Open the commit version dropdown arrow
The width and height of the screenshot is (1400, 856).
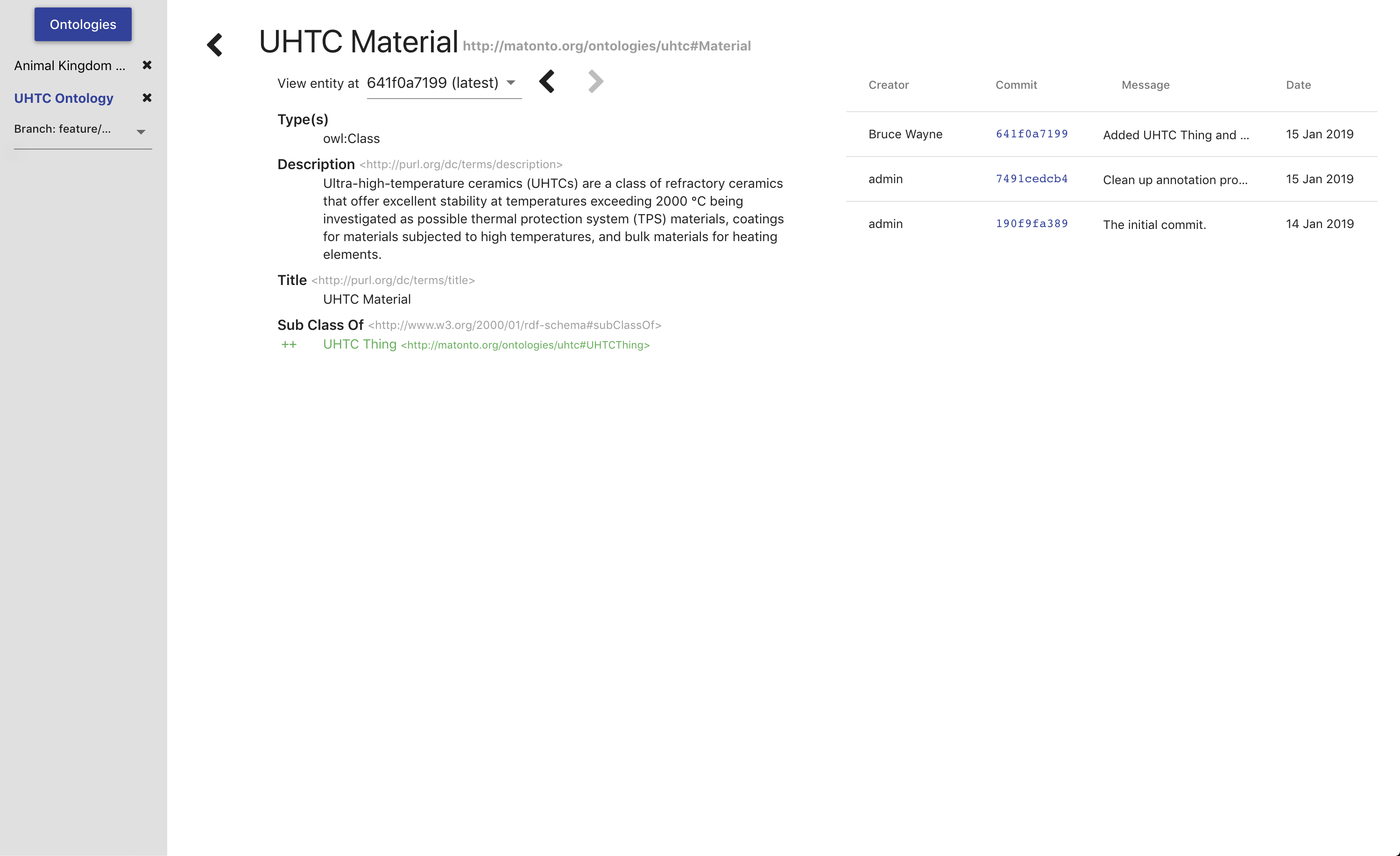(511, 83)
